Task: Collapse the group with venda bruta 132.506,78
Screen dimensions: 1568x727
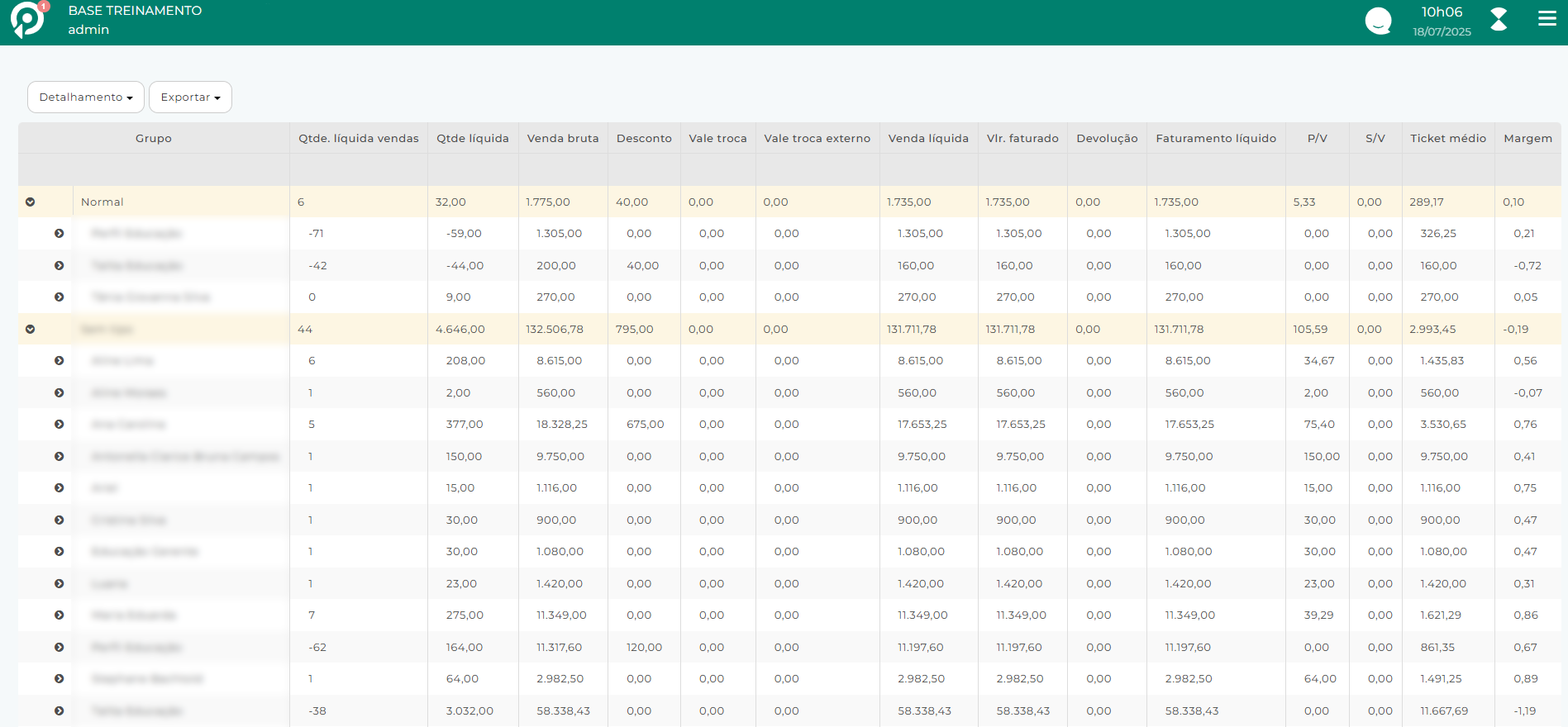Action: tap(31, 330)
